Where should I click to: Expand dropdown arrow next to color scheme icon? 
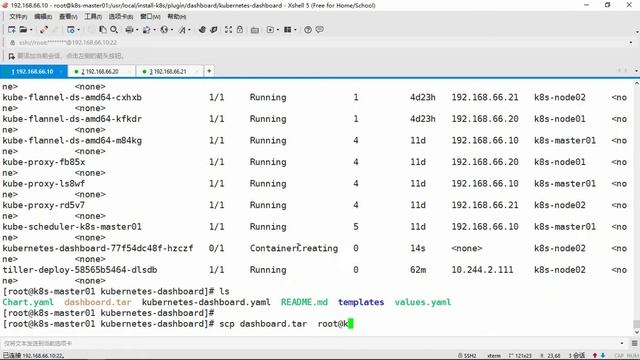(x=154, y=30)
